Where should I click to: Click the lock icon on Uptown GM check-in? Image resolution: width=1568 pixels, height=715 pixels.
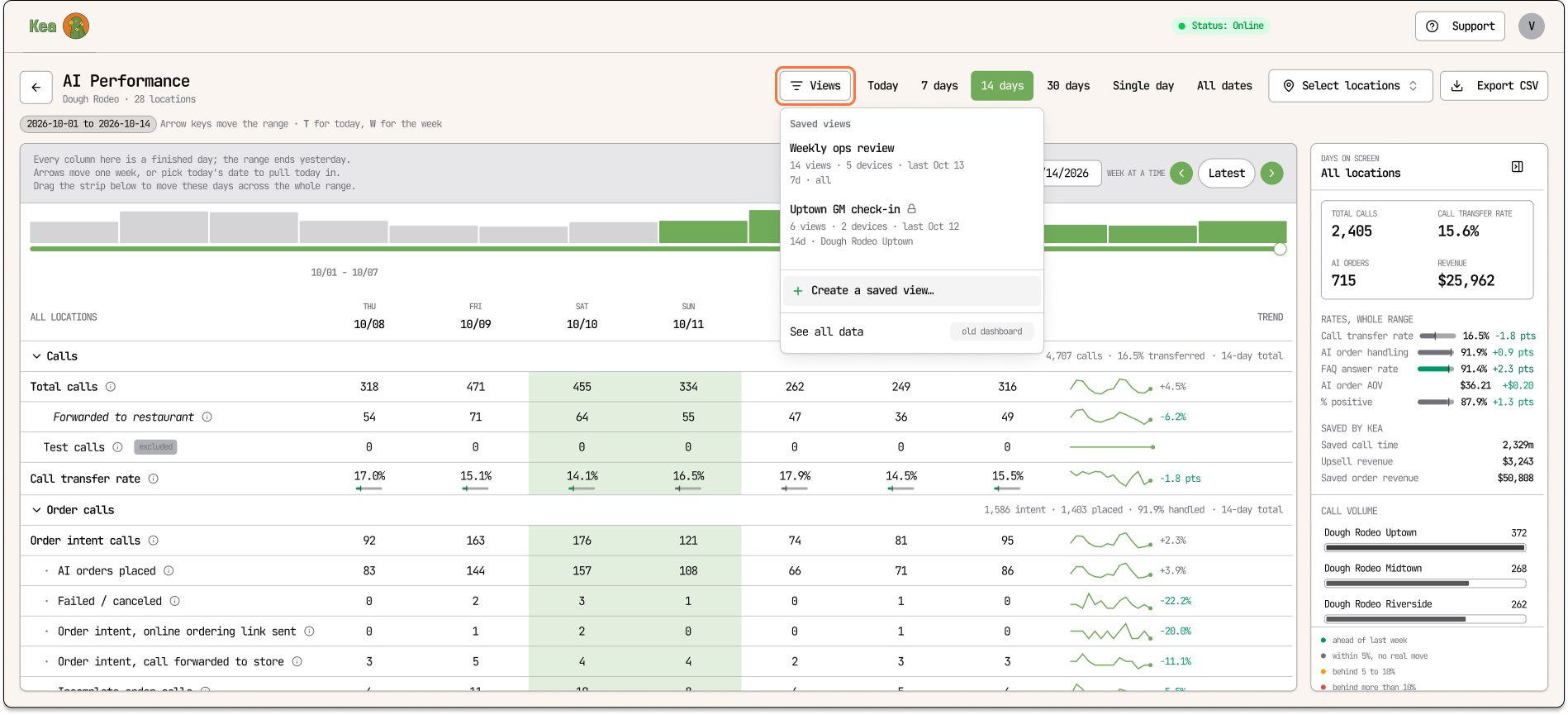[x=912, y=209]
